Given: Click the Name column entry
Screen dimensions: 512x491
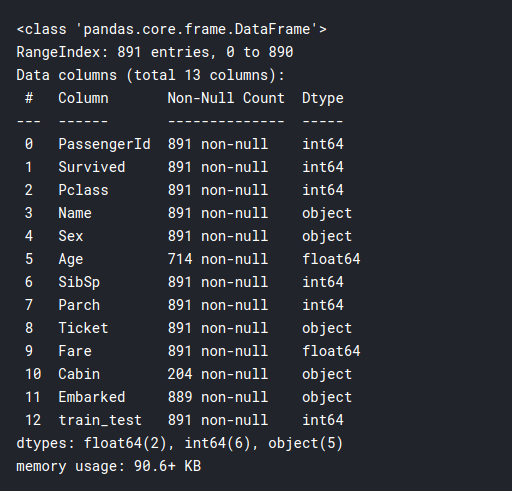Looking at the screenshot, I should pyautogui.click(x=75, y=213).
